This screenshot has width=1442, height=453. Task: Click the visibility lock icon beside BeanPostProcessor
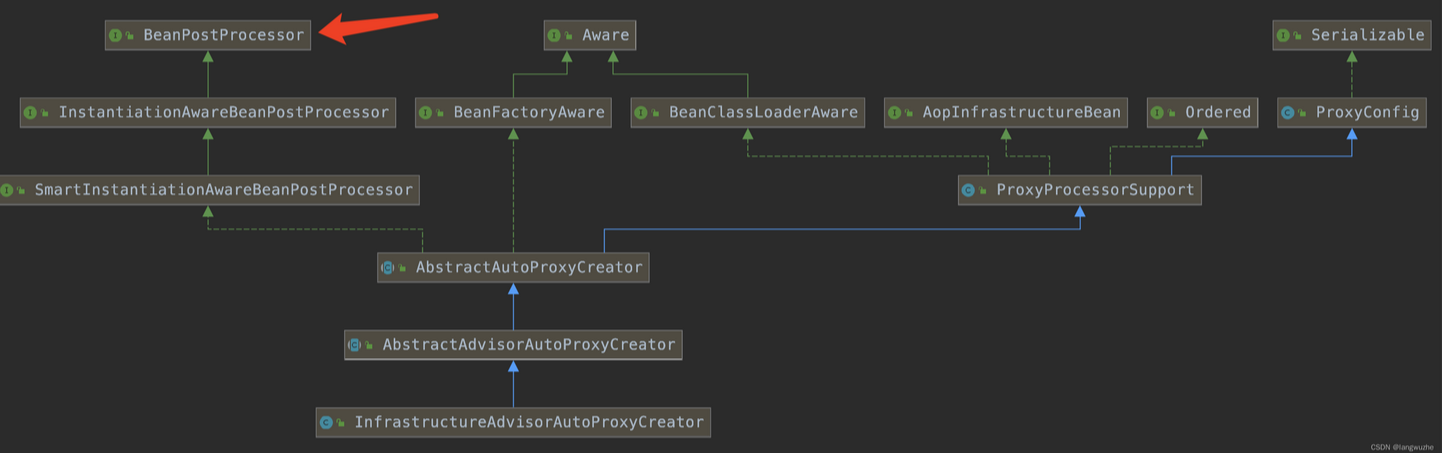click(x=131, y=36)
